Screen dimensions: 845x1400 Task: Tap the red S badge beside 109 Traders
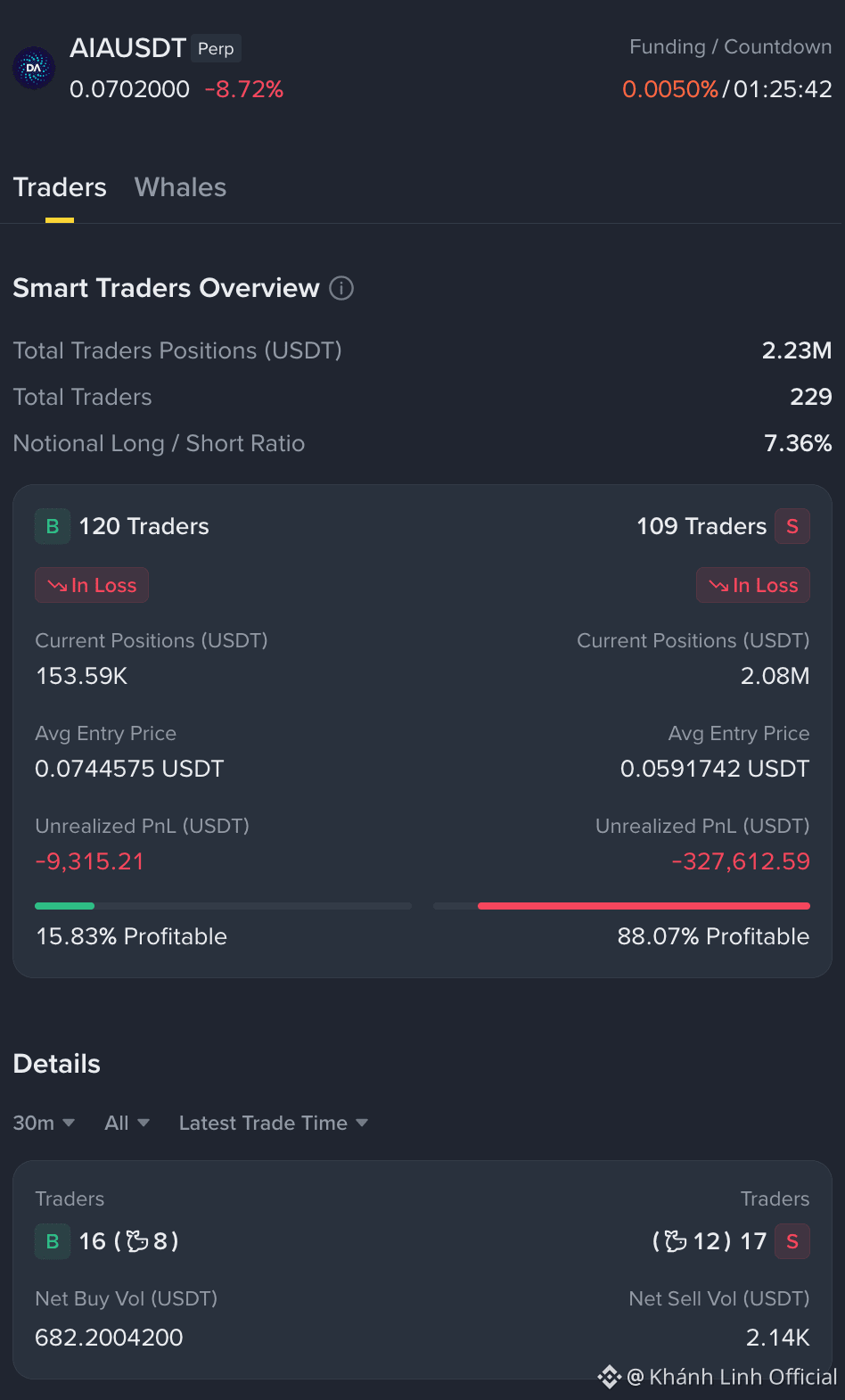(x=792, y=526)
